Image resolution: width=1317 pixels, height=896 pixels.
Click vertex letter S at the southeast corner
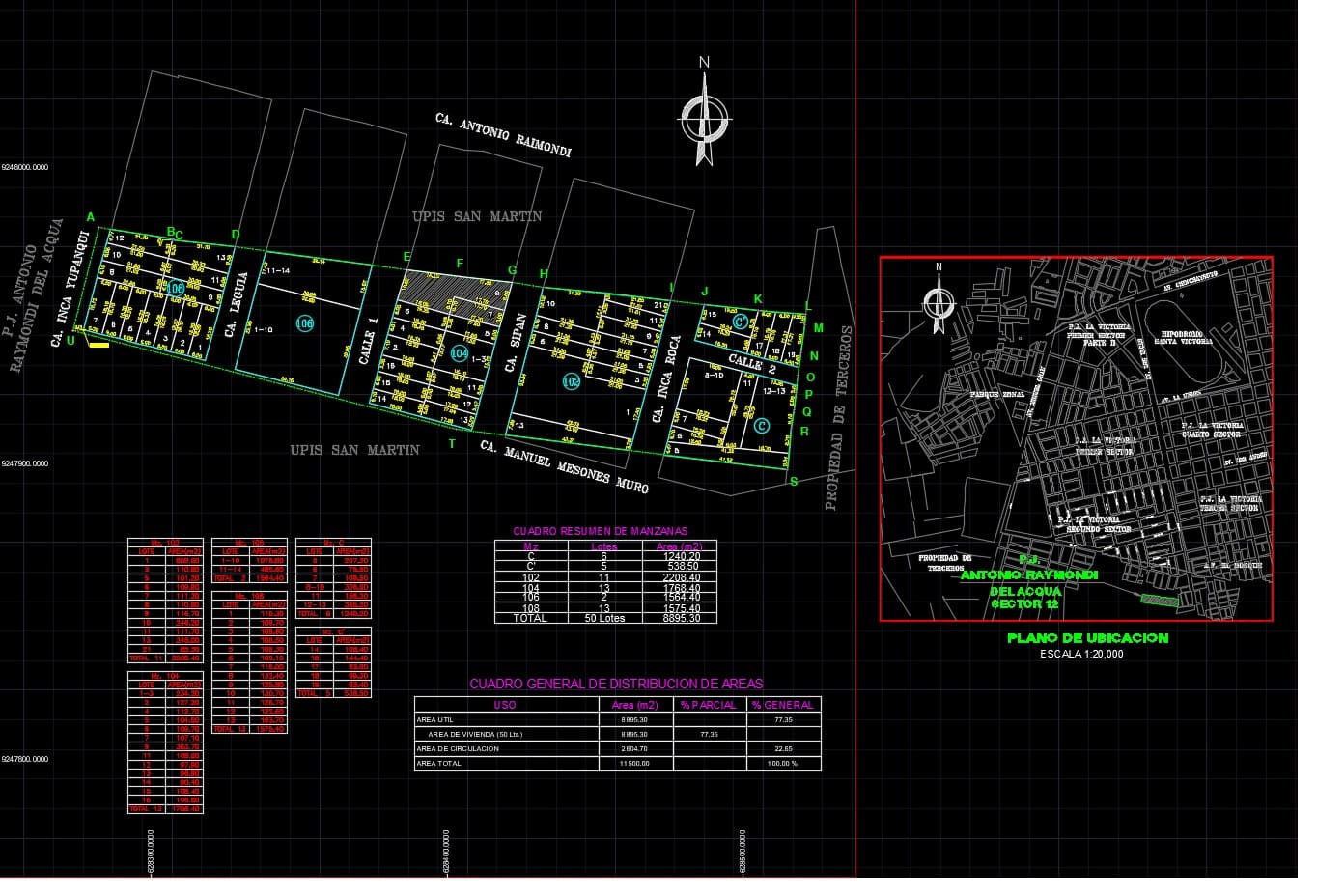[795, 481]
